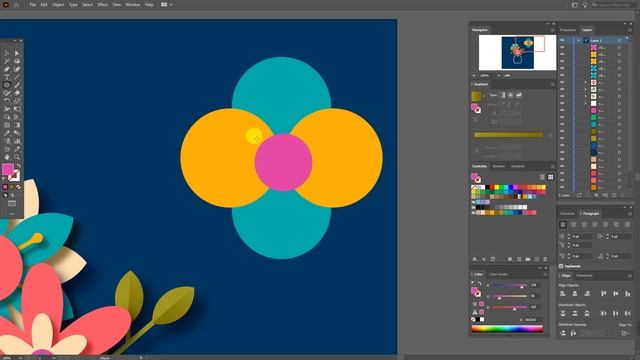
Task: Click Align Horizontal Right icon in Align panel
Action: [587, 294]
